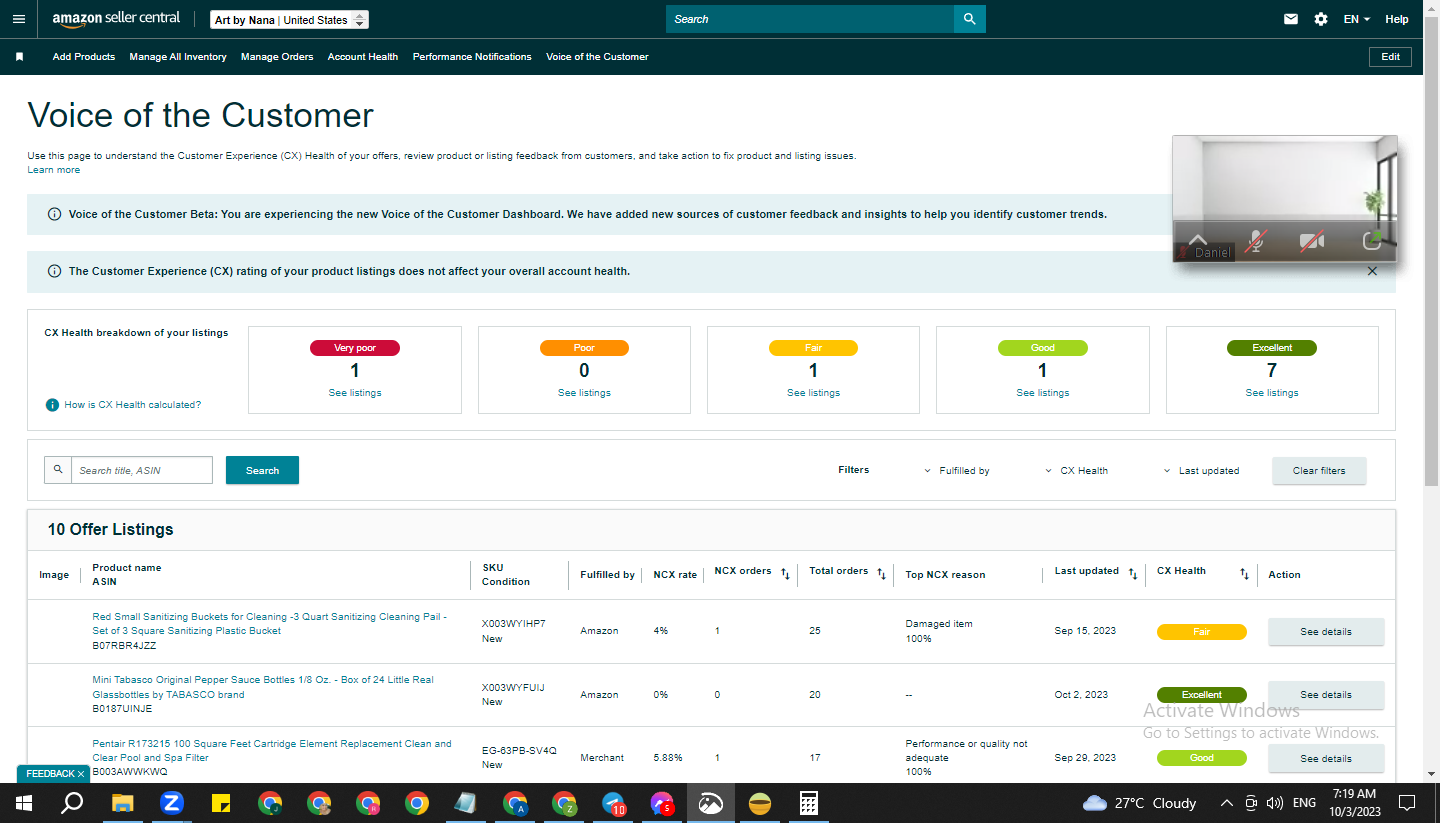
Task: Open Manage All Inventory
Action: 178,57
